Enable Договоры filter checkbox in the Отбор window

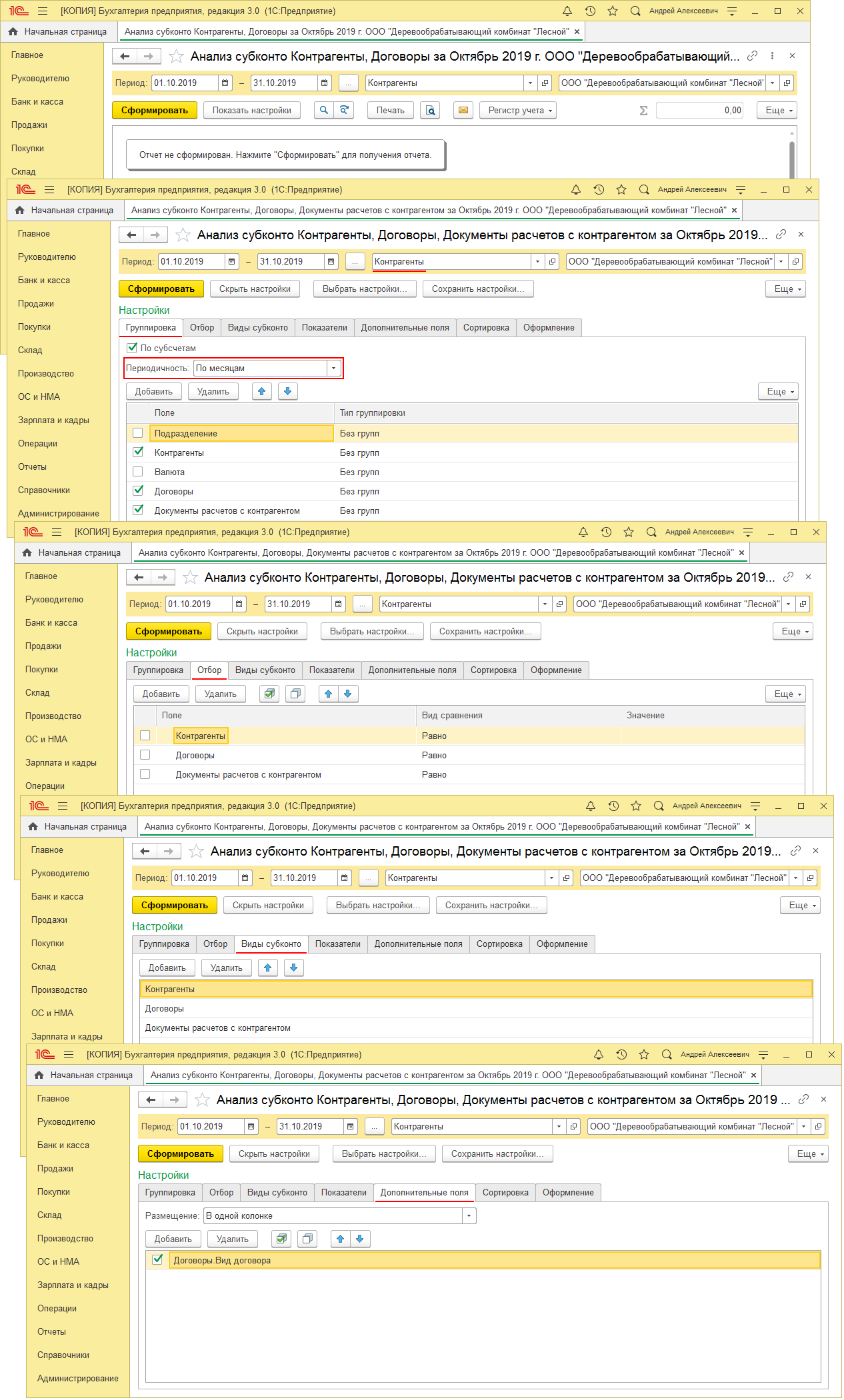click(x=145, y=755)
